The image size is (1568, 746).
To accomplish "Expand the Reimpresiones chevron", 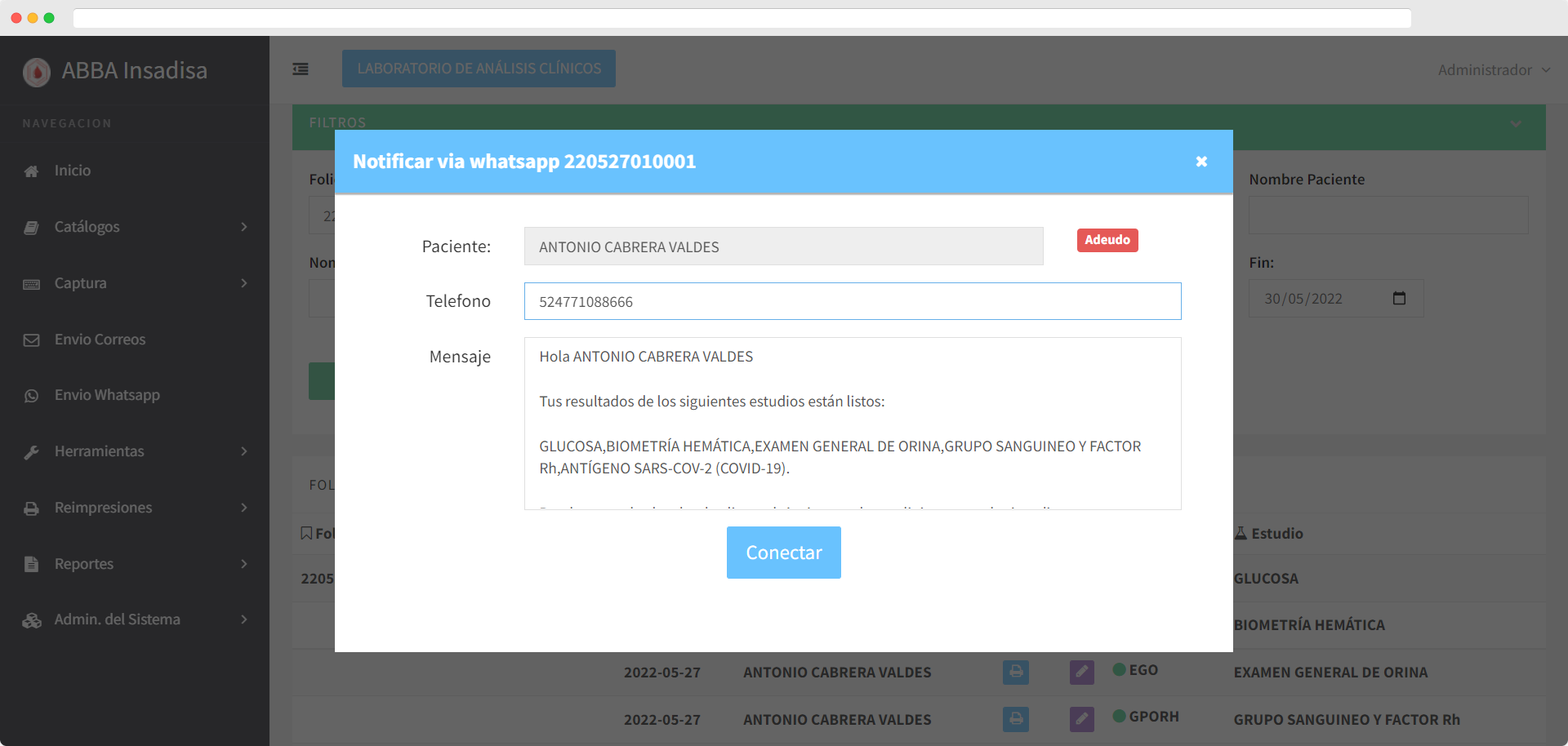I will pyautogui.click(x=244, y=508).
